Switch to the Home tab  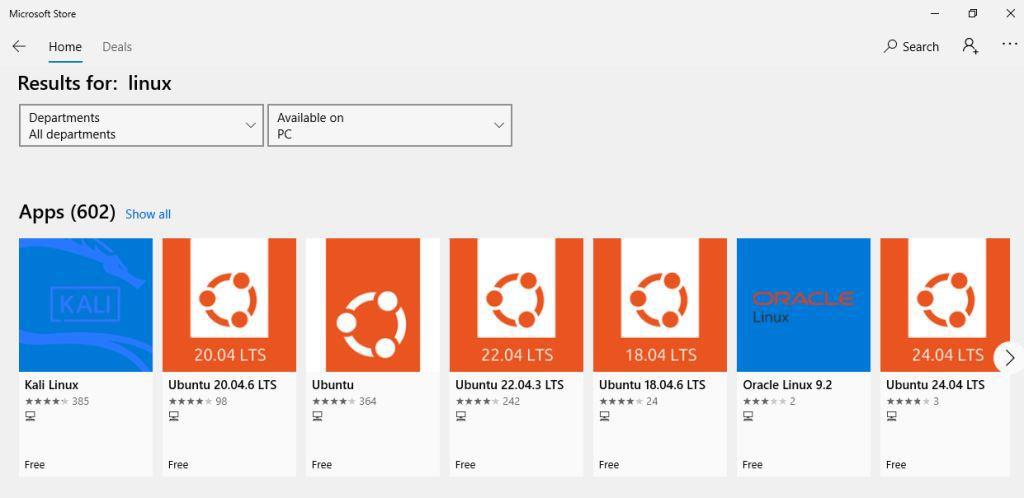(65, 47)
